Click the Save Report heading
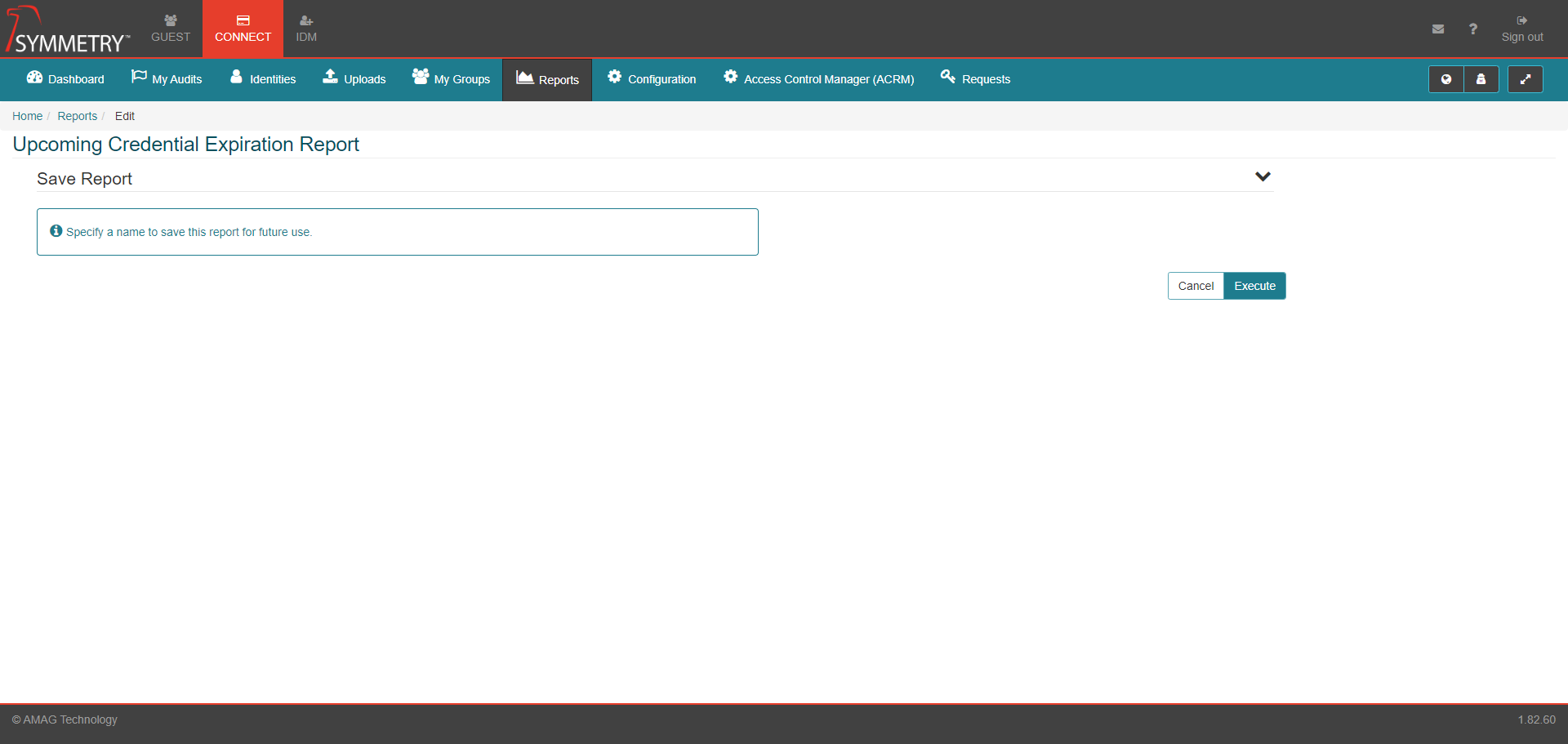This screenshot has height=744, width=1568. (84, 179)
